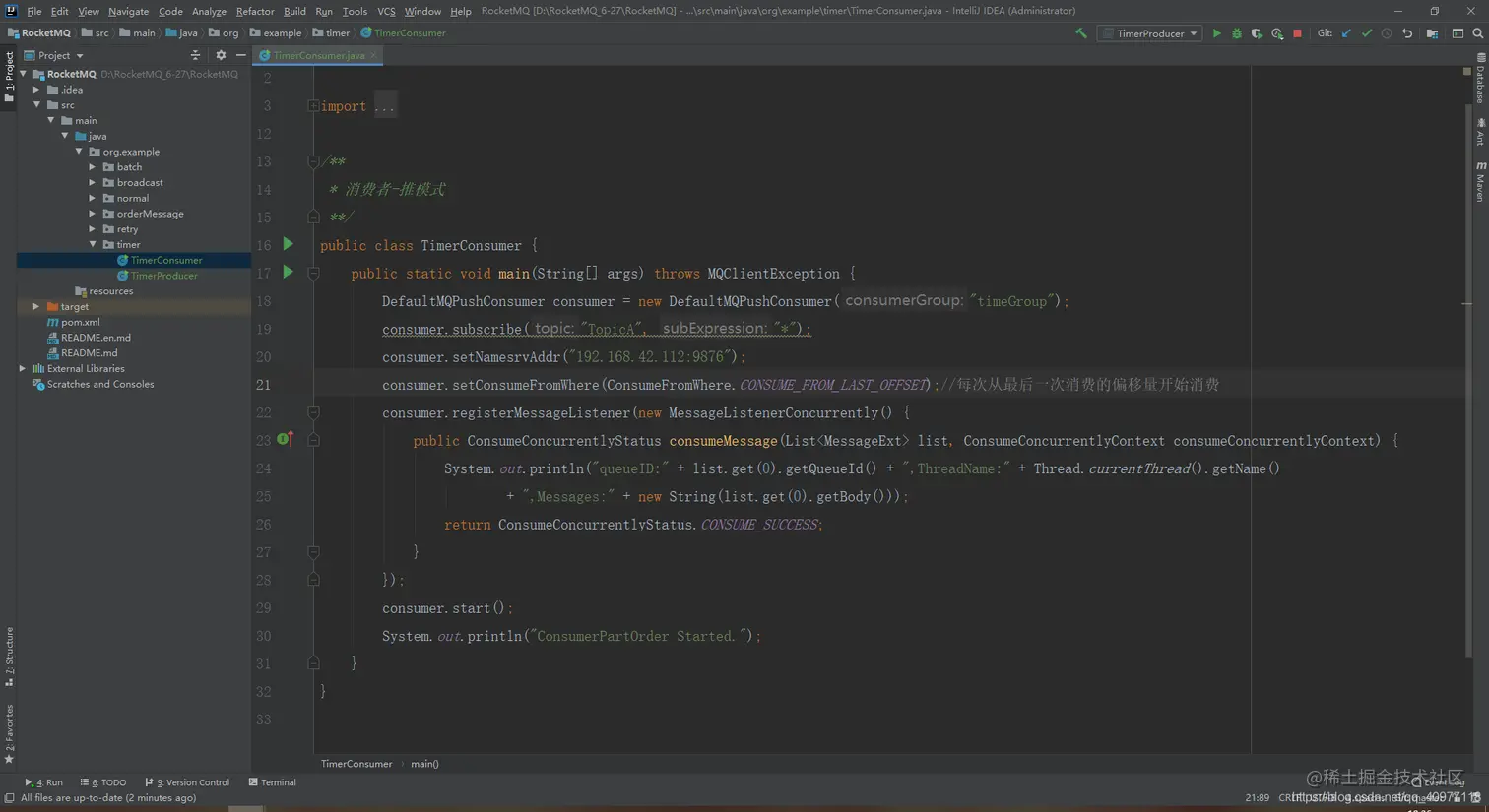Image resolution: width=1489 pixels, height=812 pixels.
Task: Run with coverage icon
Action: (1257, 33)
